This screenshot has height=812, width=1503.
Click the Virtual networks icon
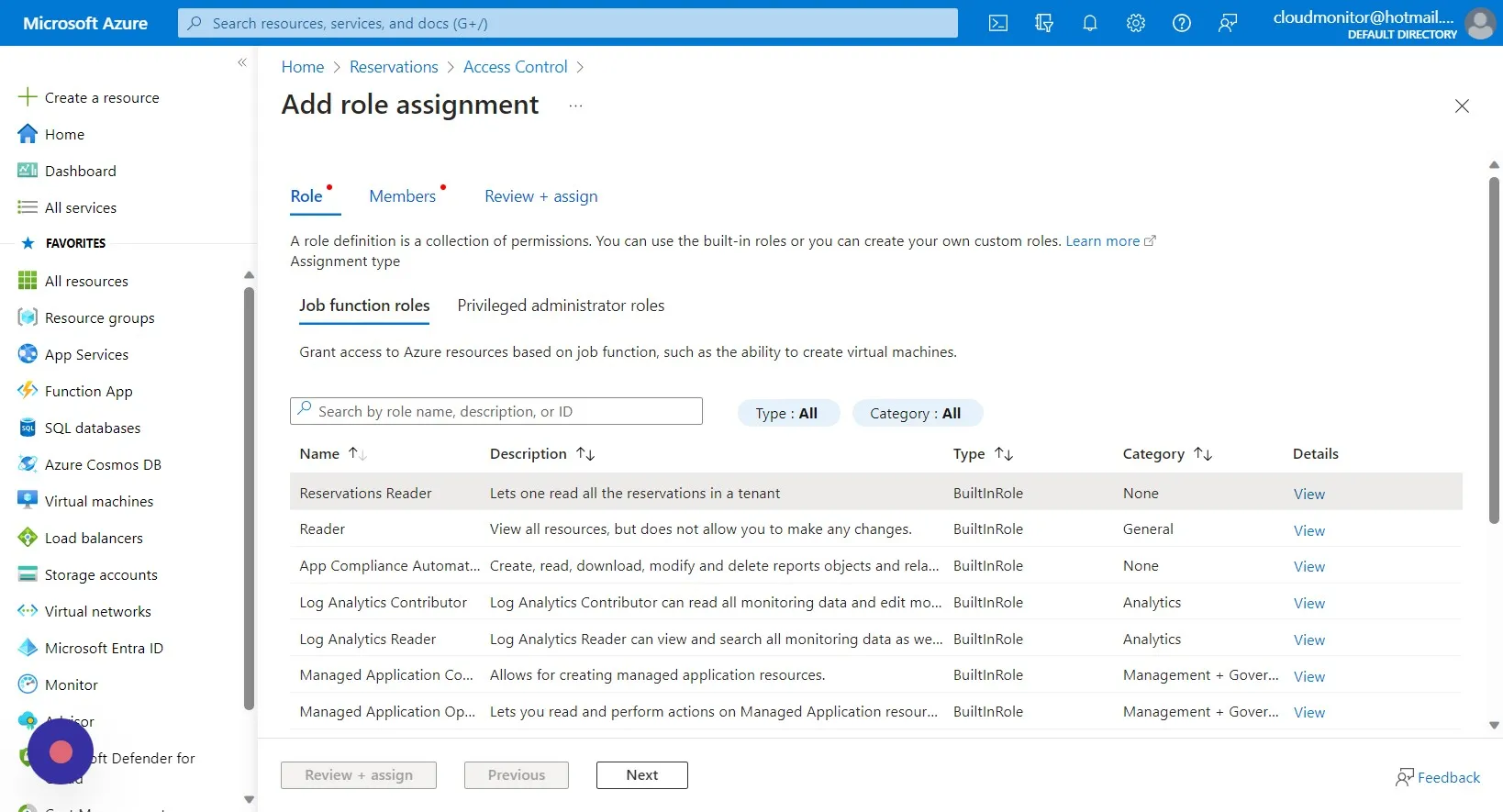pyautogui.click(x=28, y=611)
